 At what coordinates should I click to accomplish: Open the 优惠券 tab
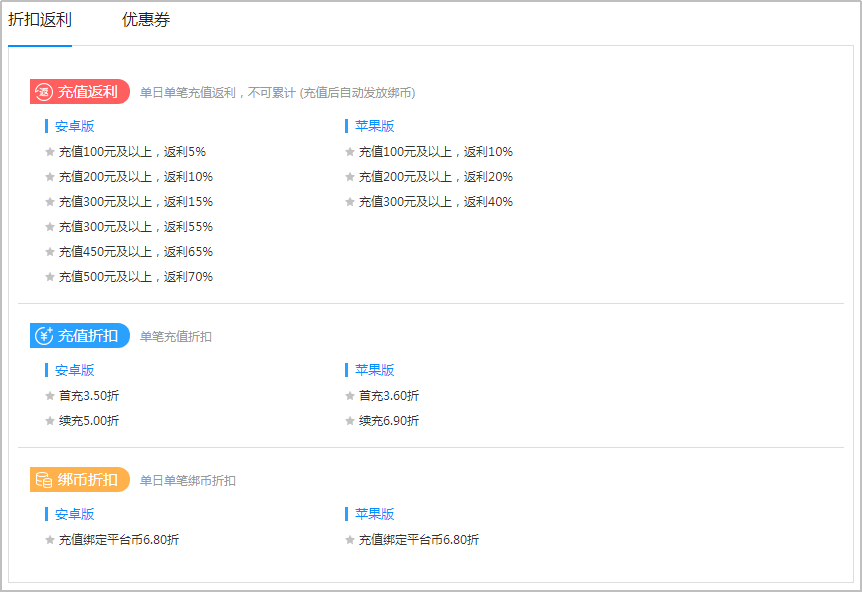pyautogui.click(x=146, y=20)
